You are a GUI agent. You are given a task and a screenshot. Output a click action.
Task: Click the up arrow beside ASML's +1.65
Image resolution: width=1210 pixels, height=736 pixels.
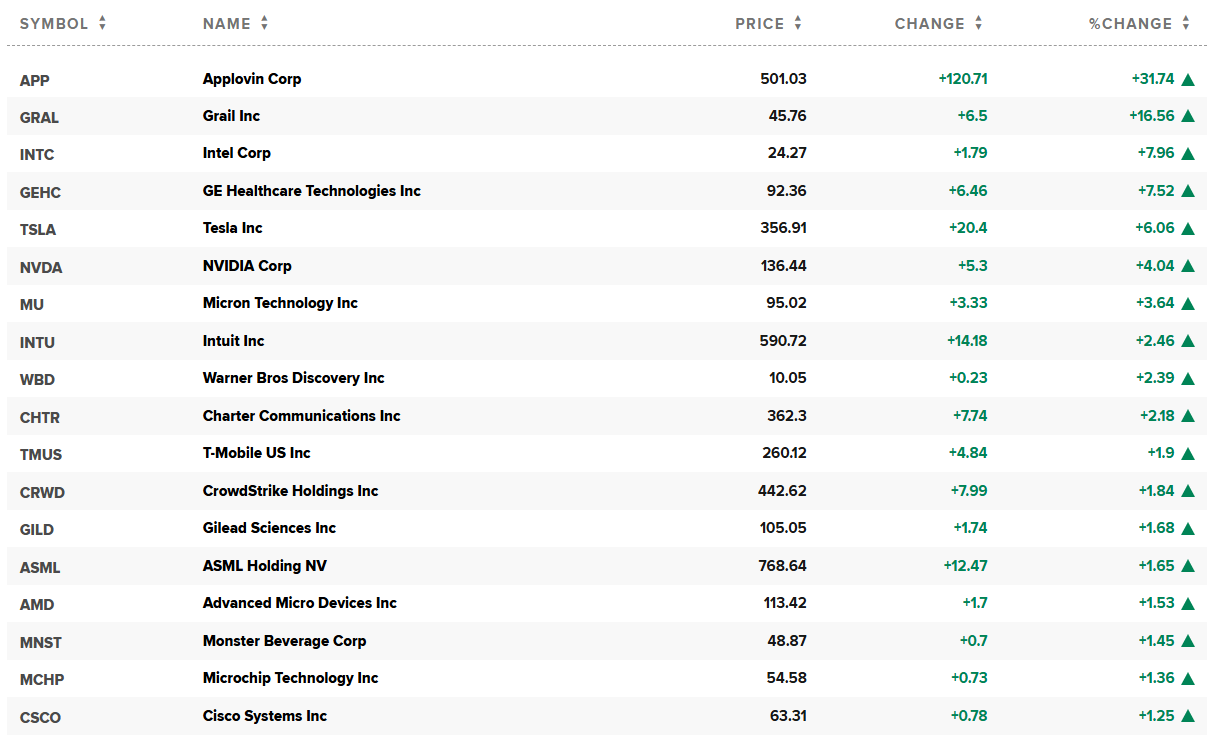(x=1188, y=566)
